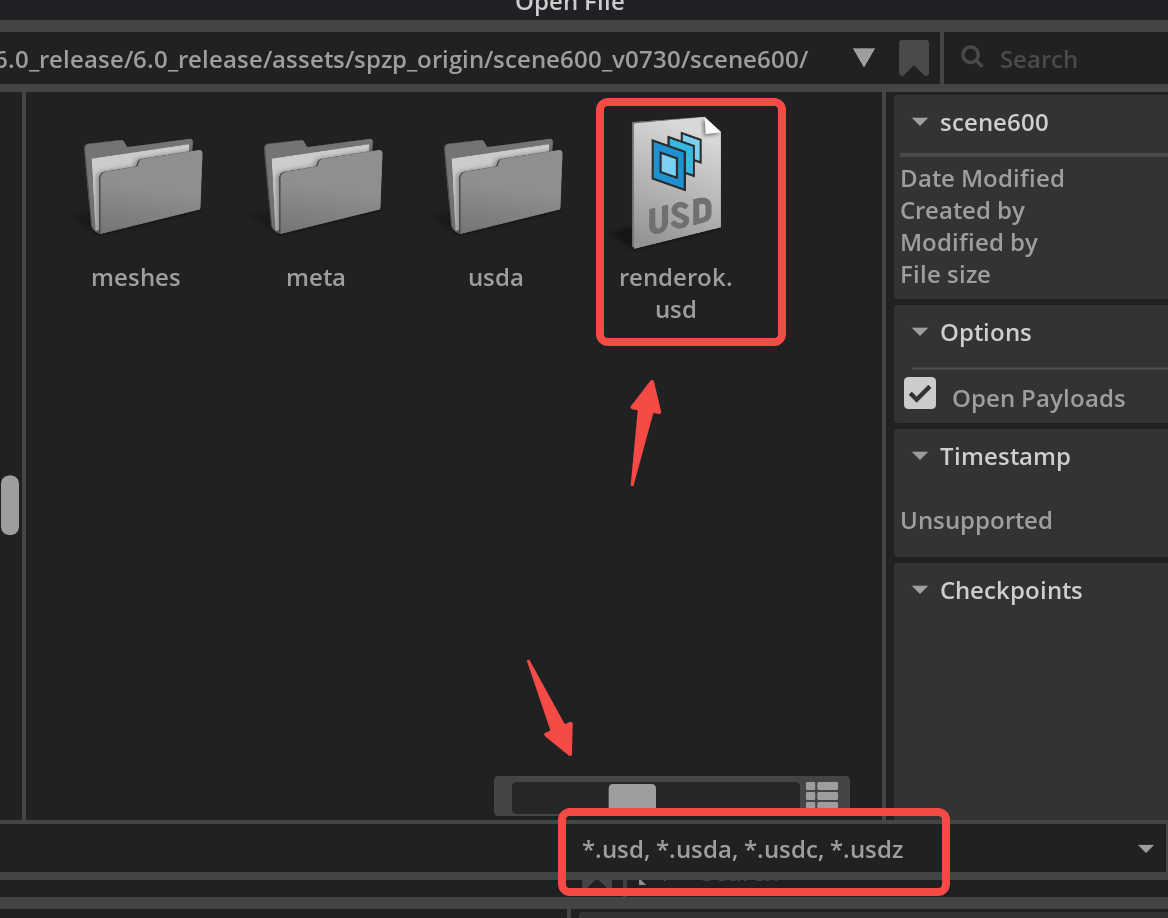Click the 'File size' label
The height and width of the screenshot is (918, 1168).
945,275
